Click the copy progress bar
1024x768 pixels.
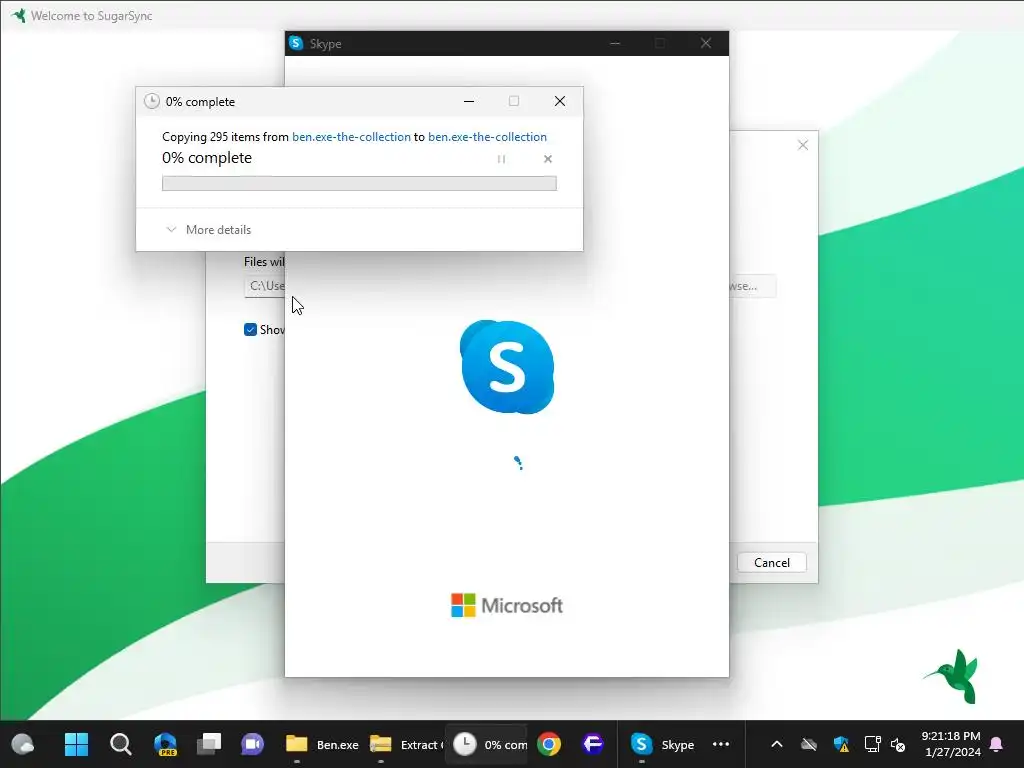359,184
